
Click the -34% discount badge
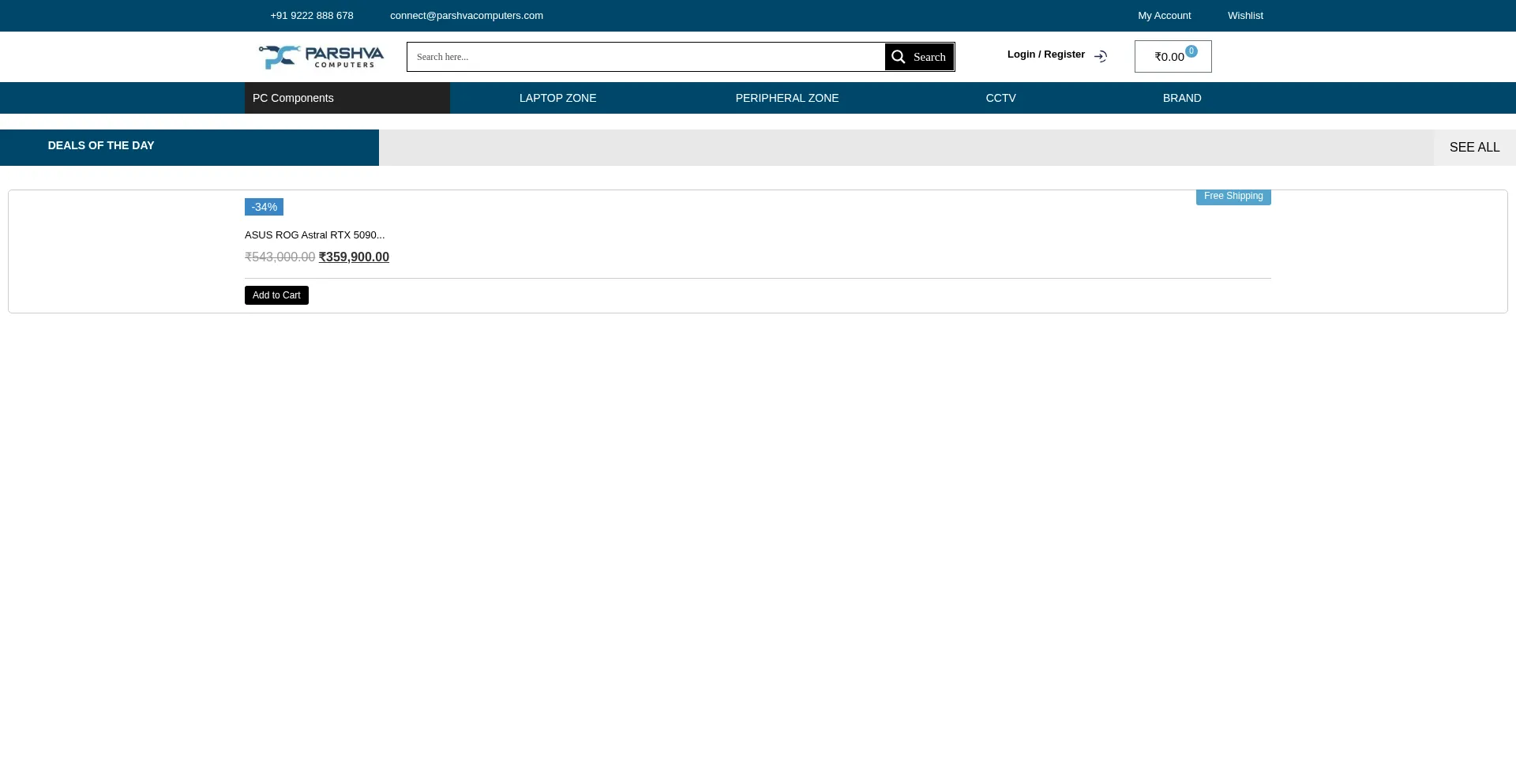[264, 207]
